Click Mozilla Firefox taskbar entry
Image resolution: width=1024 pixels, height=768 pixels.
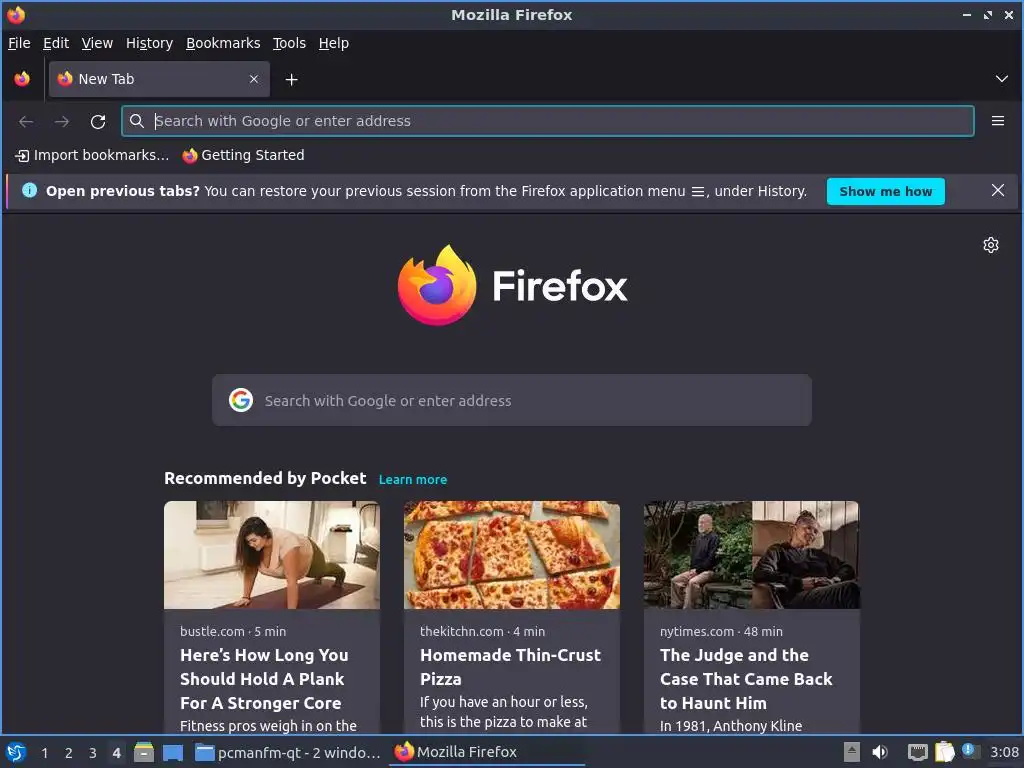[x=487, y=752]
